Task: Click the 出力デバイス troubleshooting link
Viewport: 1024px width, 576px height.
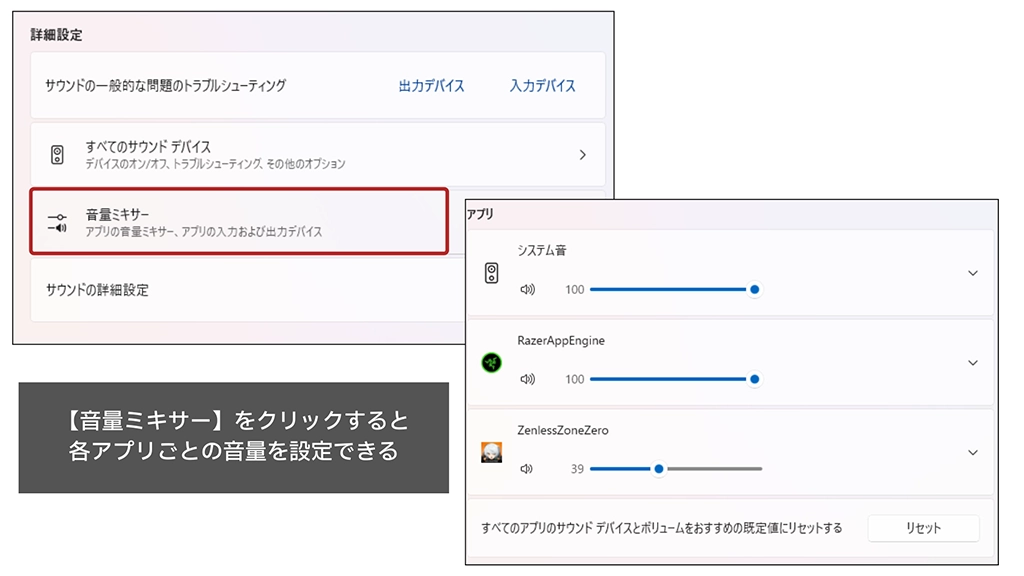Action: [x=431, y=86]
